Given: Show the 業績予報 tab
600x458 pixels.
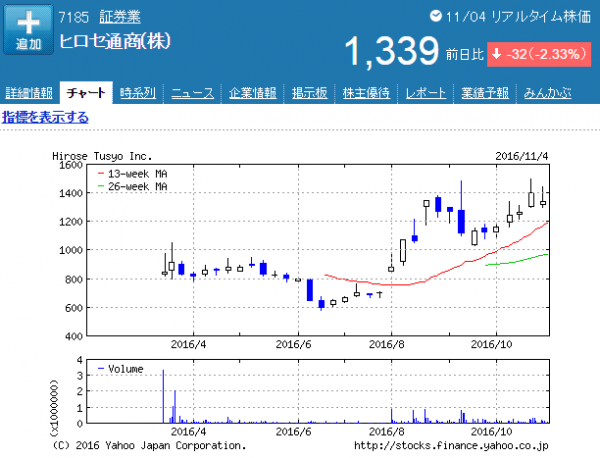Looking at the screenshot, I should pyautogui.click(x=485, y=93).
